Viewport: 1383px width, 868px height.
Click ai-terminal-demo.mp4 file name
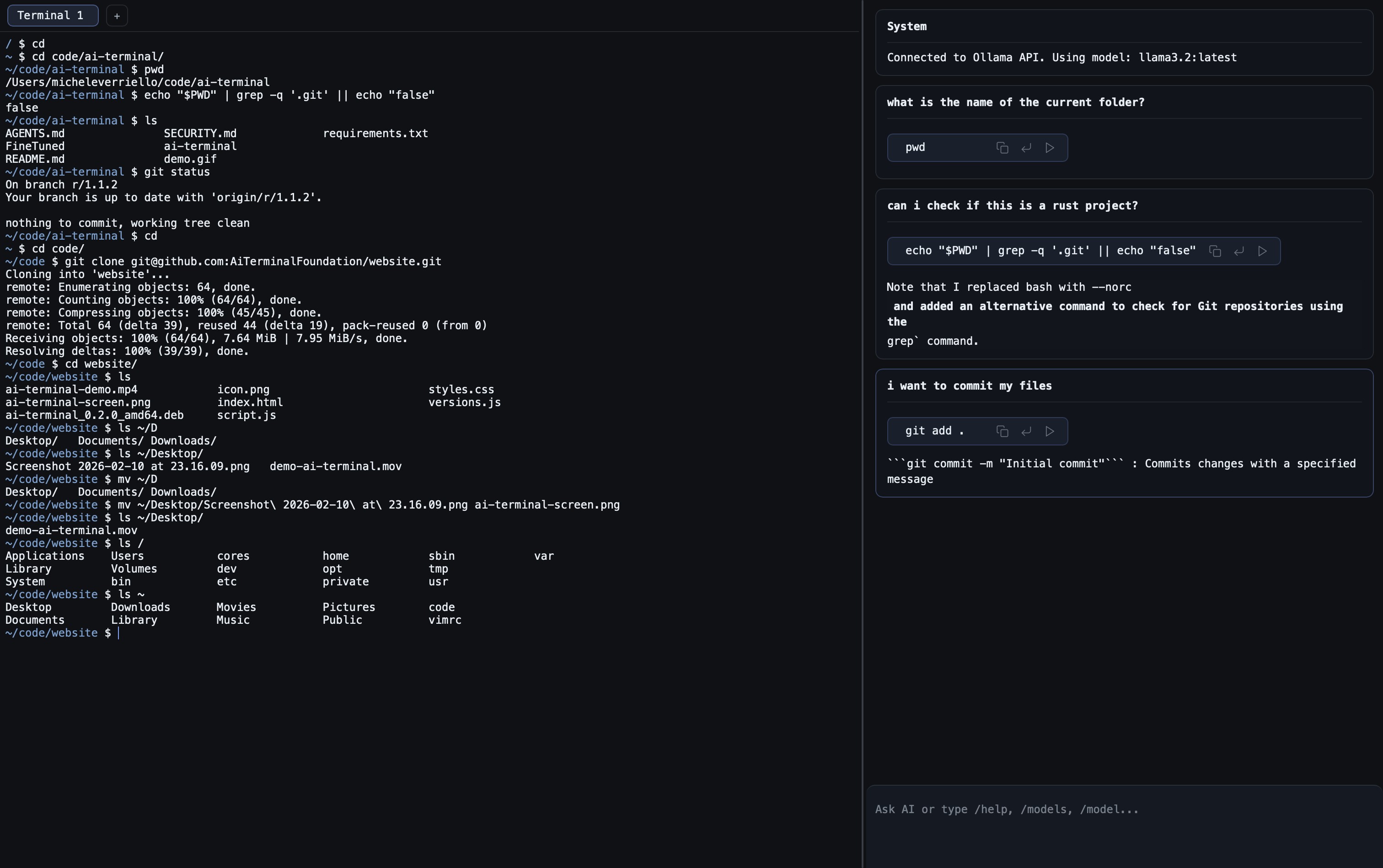[71, 389]
